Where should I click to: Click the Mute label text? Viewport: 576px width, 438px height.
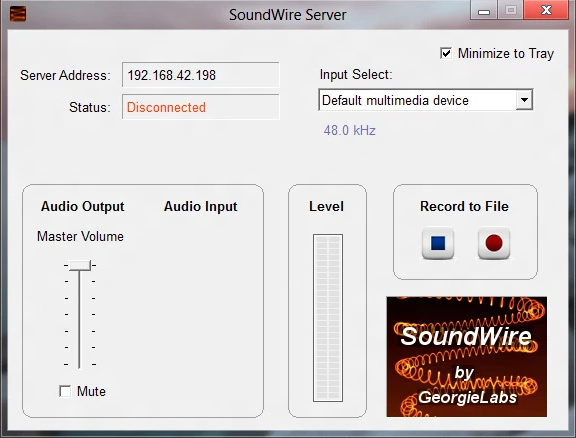[x=91, y=391]
